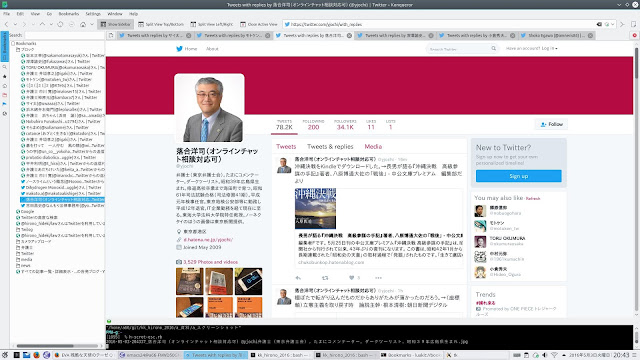The width and height of the screenshot is (640, 360).
Task: Click Close Active View
Action: [259, 24]
